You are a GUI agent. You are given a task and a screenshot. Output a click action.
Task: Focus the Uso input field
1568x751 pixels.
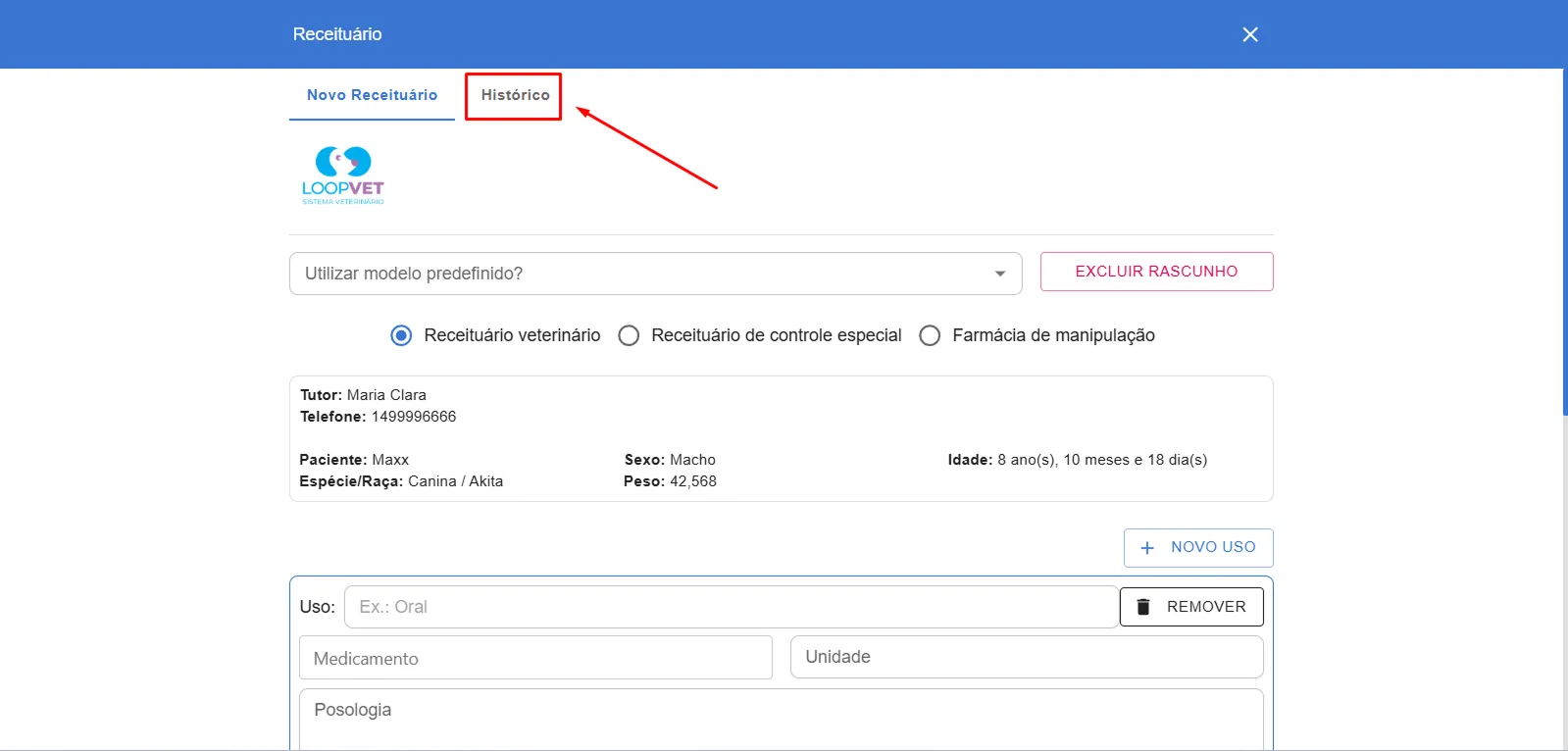[x=732, y=607]
